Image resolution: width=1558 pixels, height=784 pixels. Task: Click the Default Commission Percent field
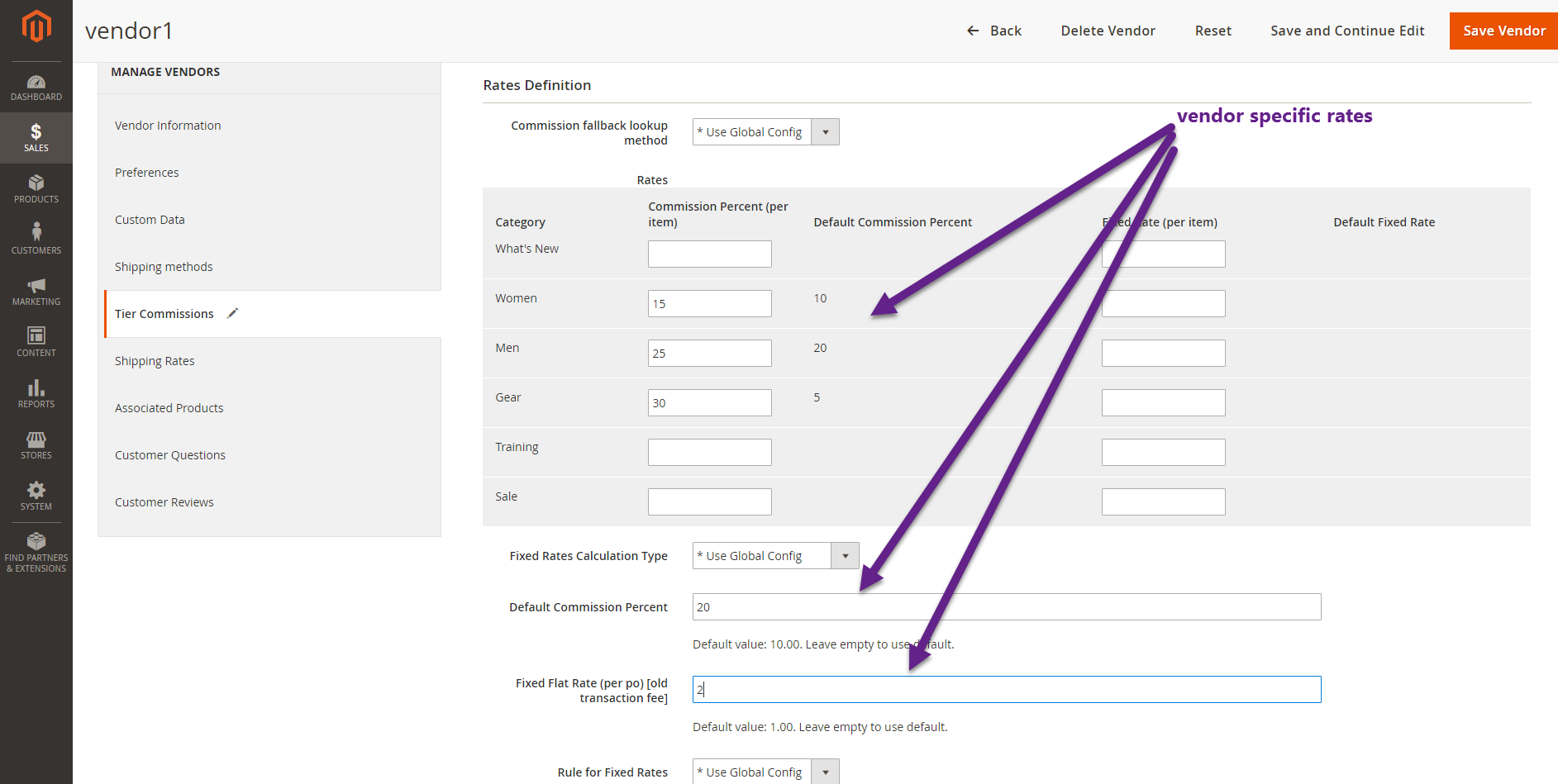click(1007, 607)
